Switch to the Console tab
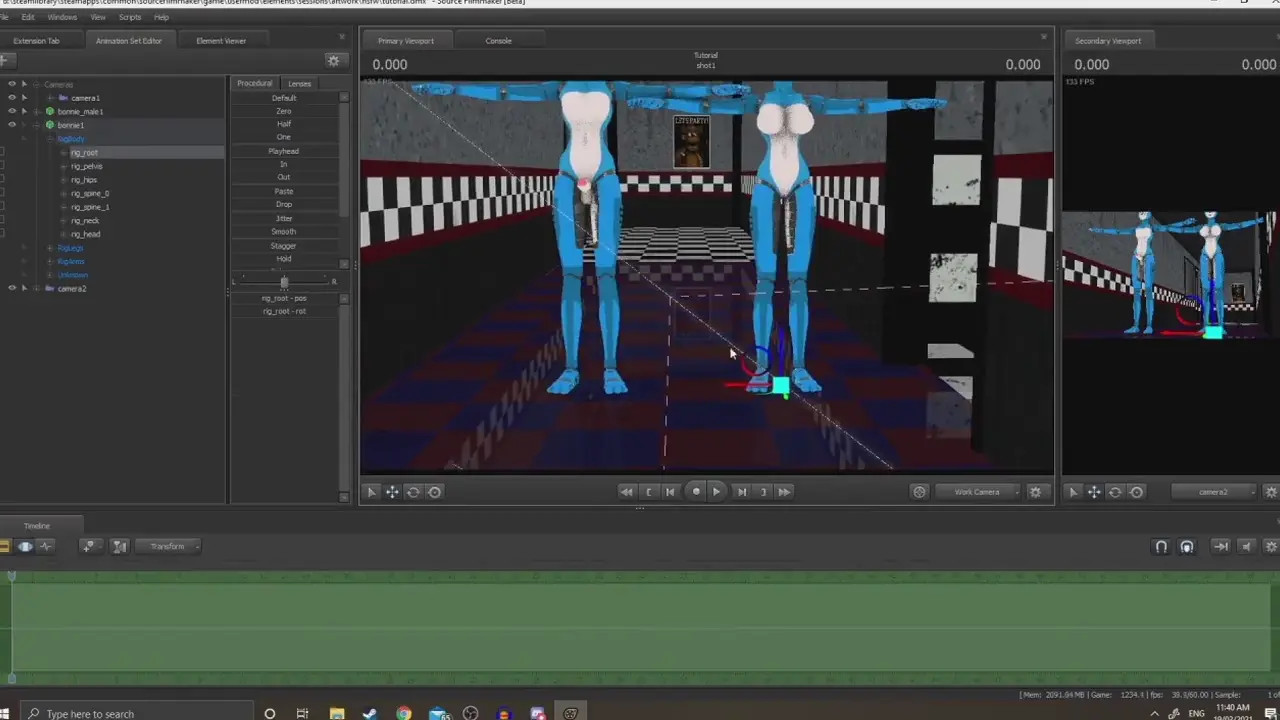1280x720 pixels. point(498,41)
